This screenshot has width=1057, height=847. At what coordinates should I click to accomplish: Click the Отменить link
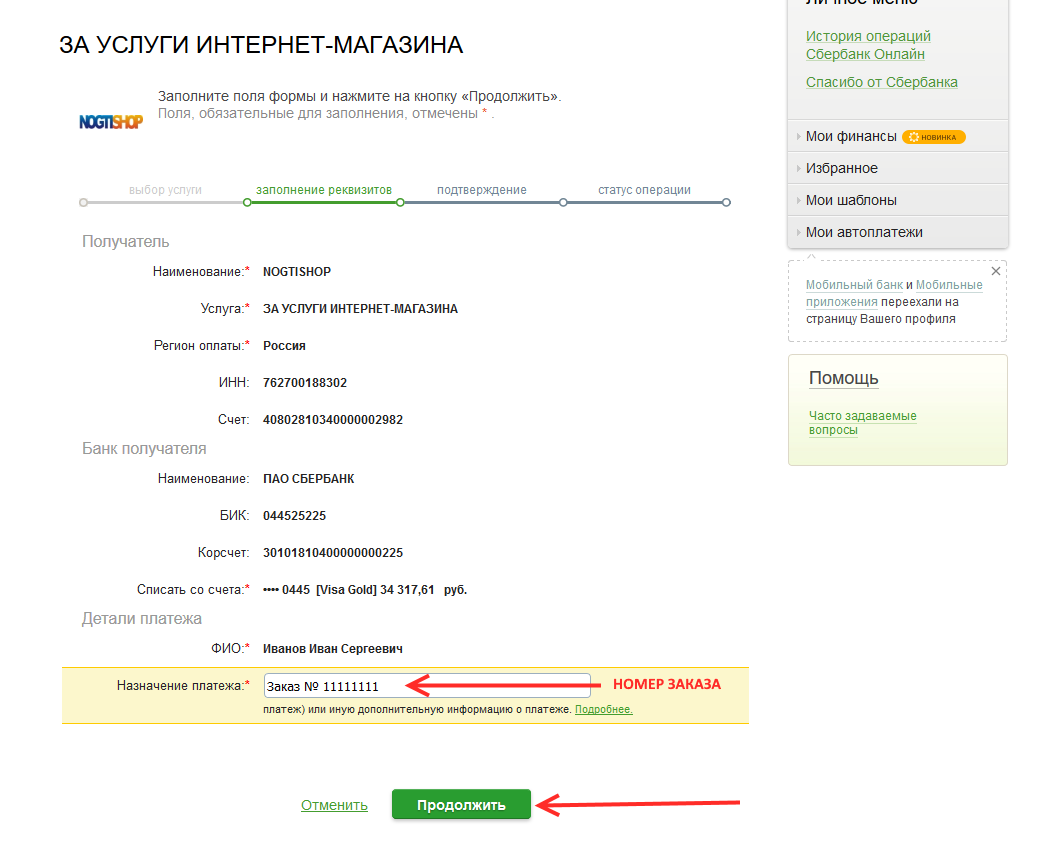point(334,805)
